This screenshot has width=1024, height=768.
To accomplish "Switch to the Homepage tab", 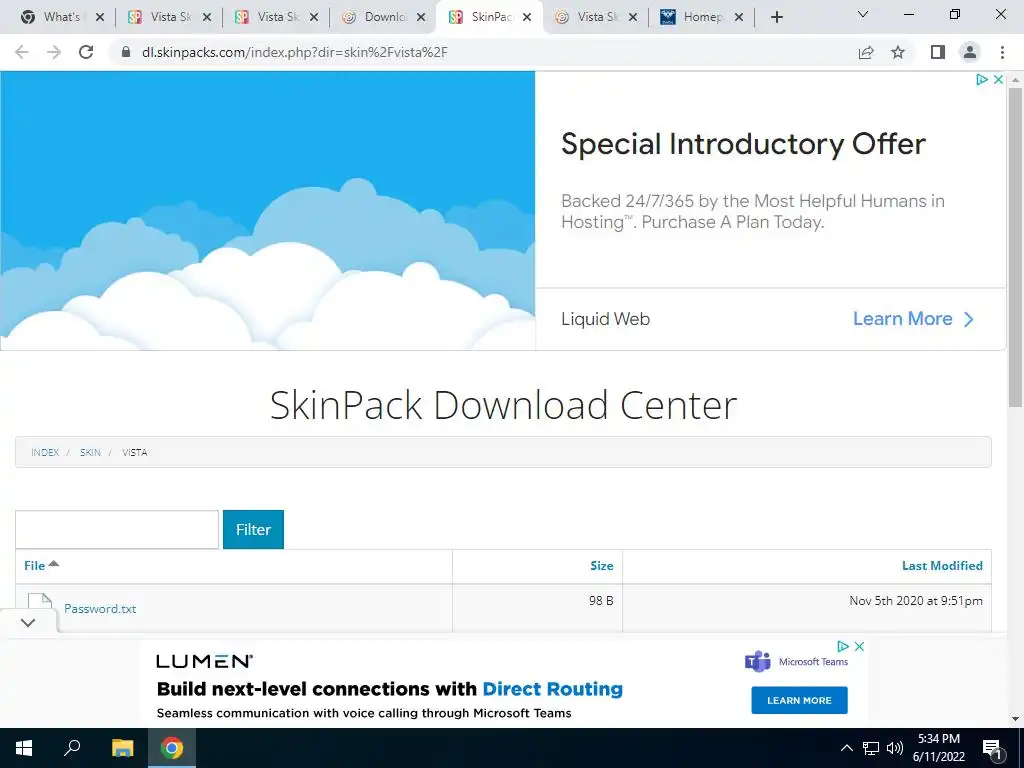I will (x=702, y=17).
